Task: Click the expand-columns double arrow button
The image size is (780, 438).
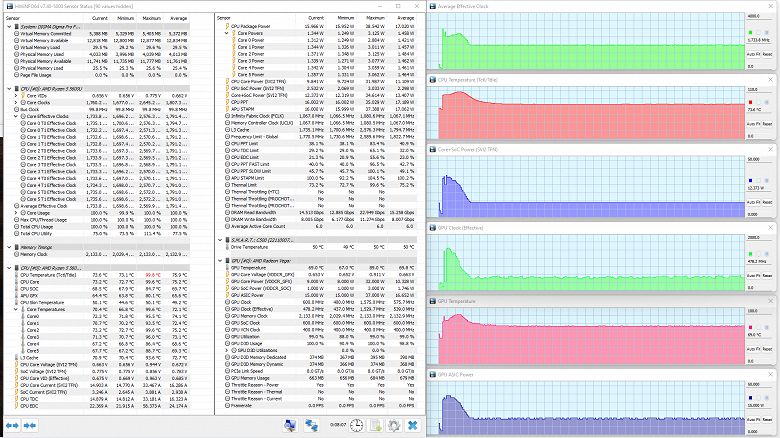Action: [x=12, y=426]
